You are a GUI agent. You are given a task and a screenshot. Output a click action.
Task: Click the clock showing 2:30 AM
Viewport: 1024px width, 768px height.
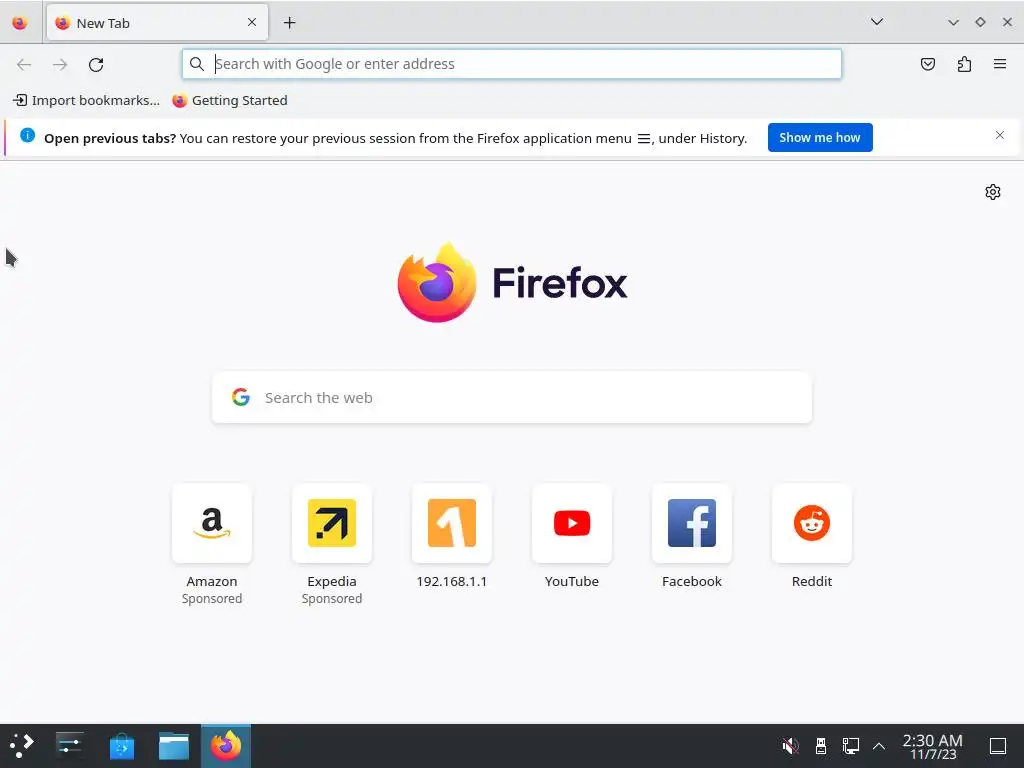[933, 746]
